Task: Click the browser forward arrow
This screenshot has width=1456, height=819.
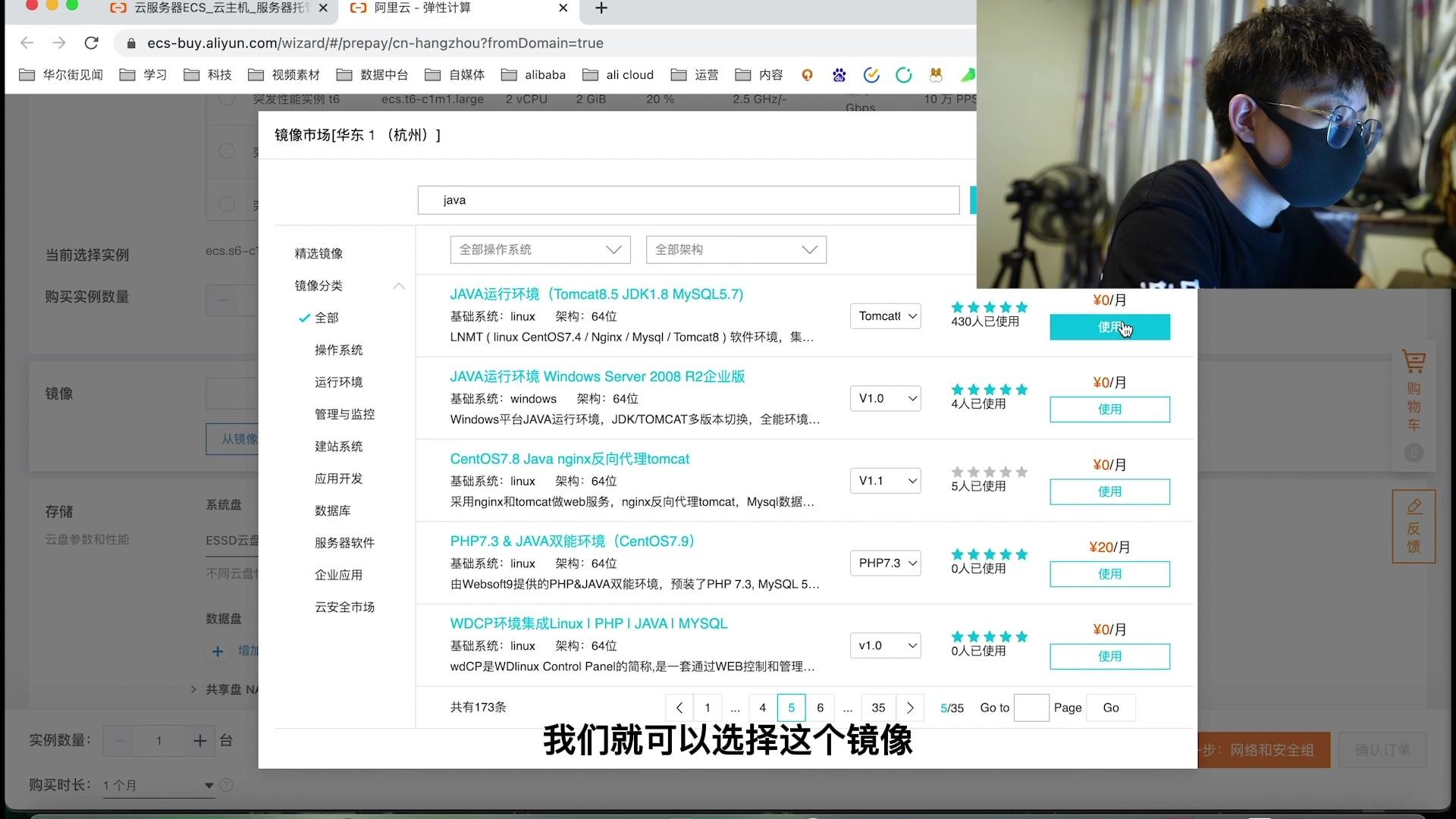Action: tap(59, 43)
